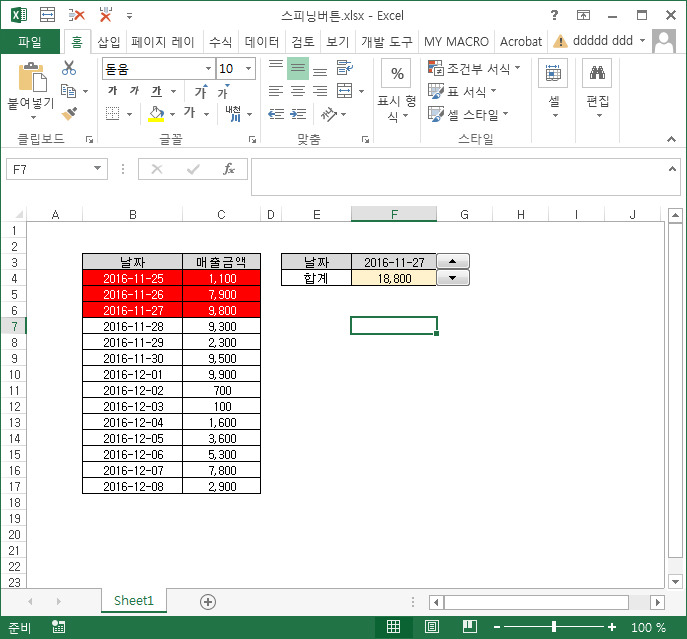Expand the border style options
The height and width of the screenshot is (639, 687).
130,114
